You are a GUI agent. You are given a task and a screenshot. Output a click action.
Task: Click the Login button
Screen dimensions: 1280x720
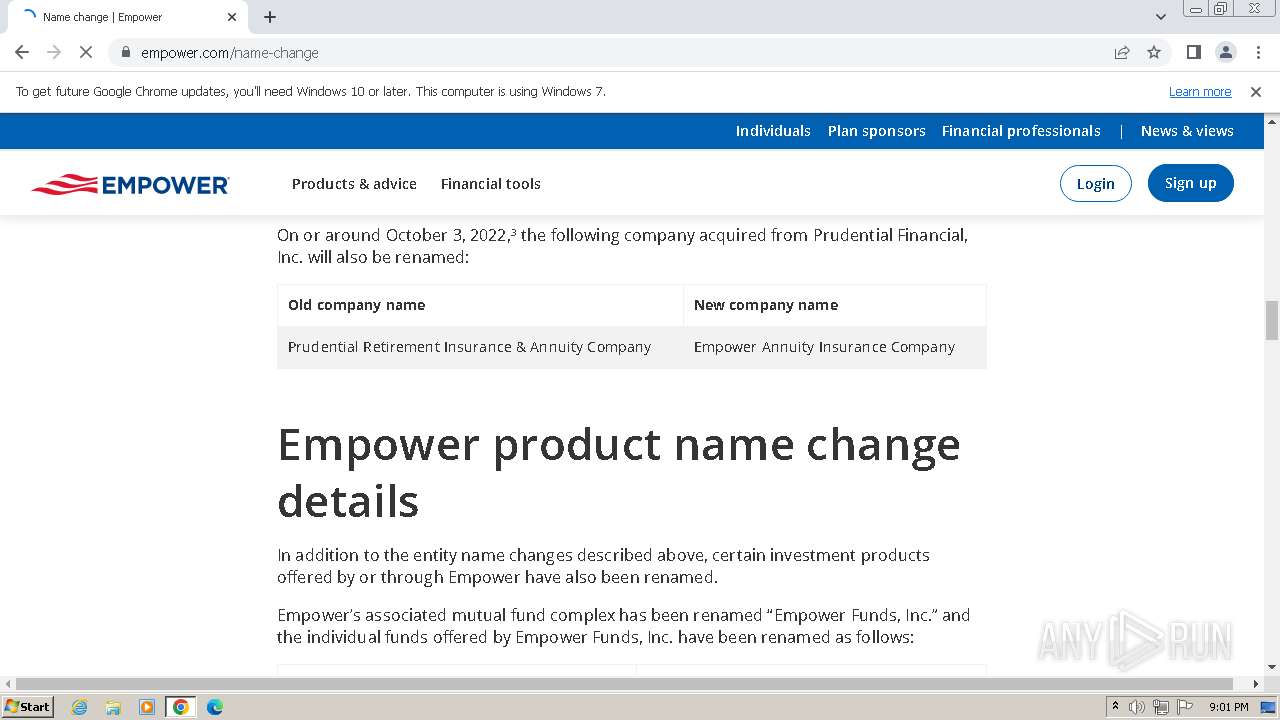pos(1096,184)
